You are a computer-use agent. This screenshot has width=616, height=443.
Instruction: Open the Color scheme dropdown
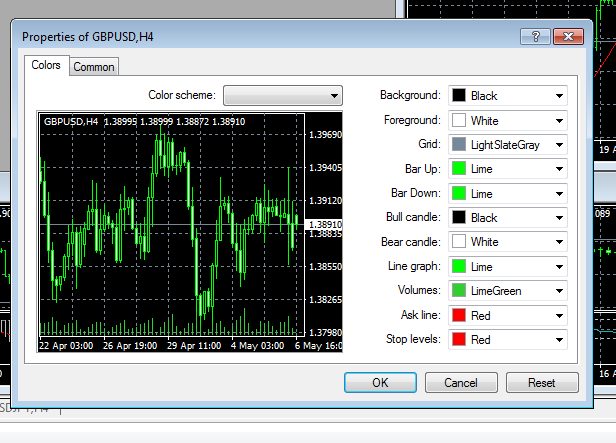click(x=283, y=95)
